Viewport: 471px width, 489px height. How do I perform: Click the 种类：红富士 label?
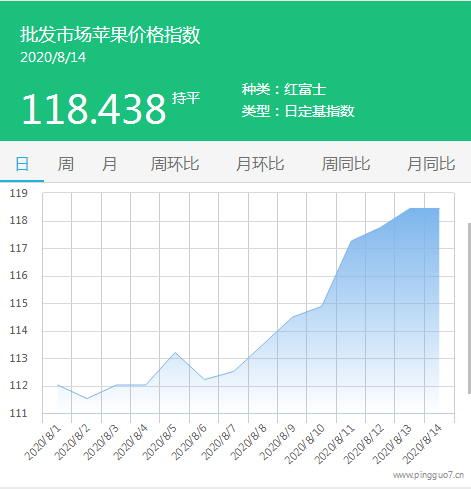[284, 89]
